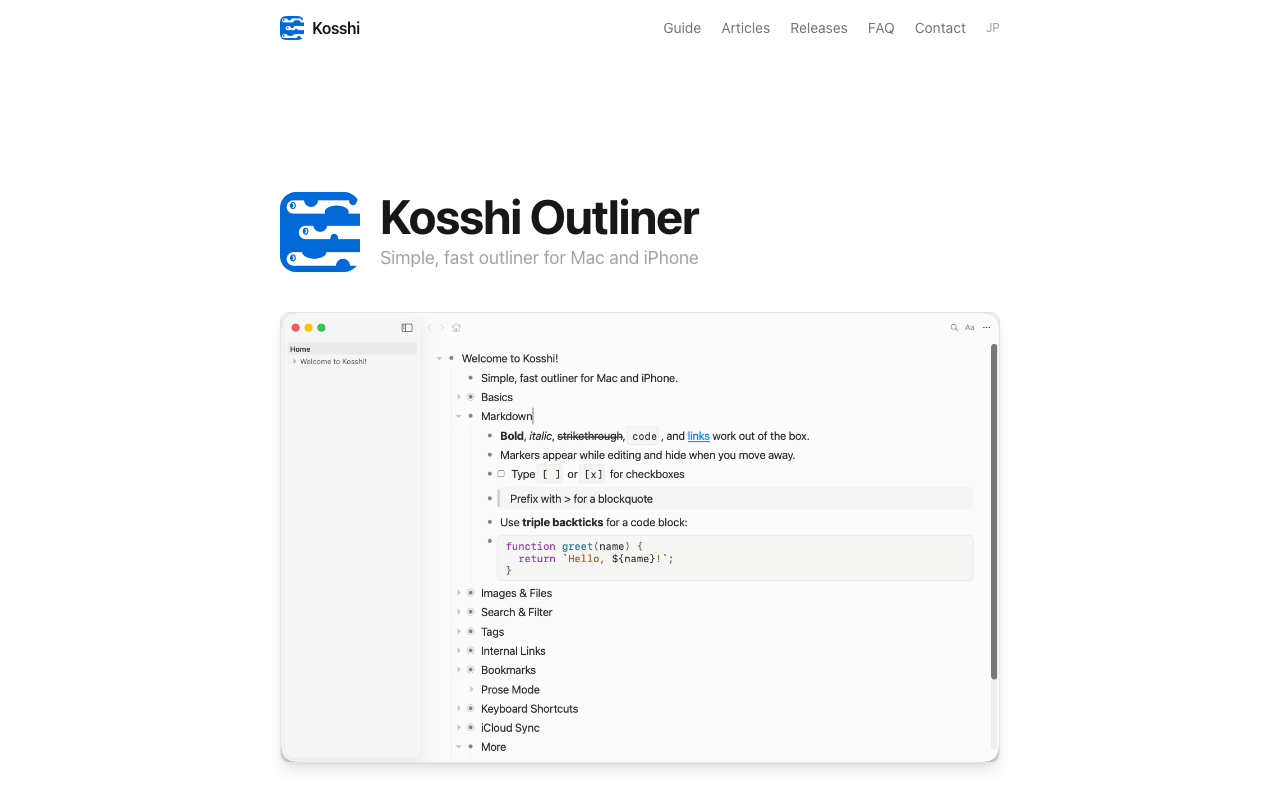The height and width of the screenshot is (800, 1280).
Task: Click the bullet beside Images & Files
Action: click(471, 593)
